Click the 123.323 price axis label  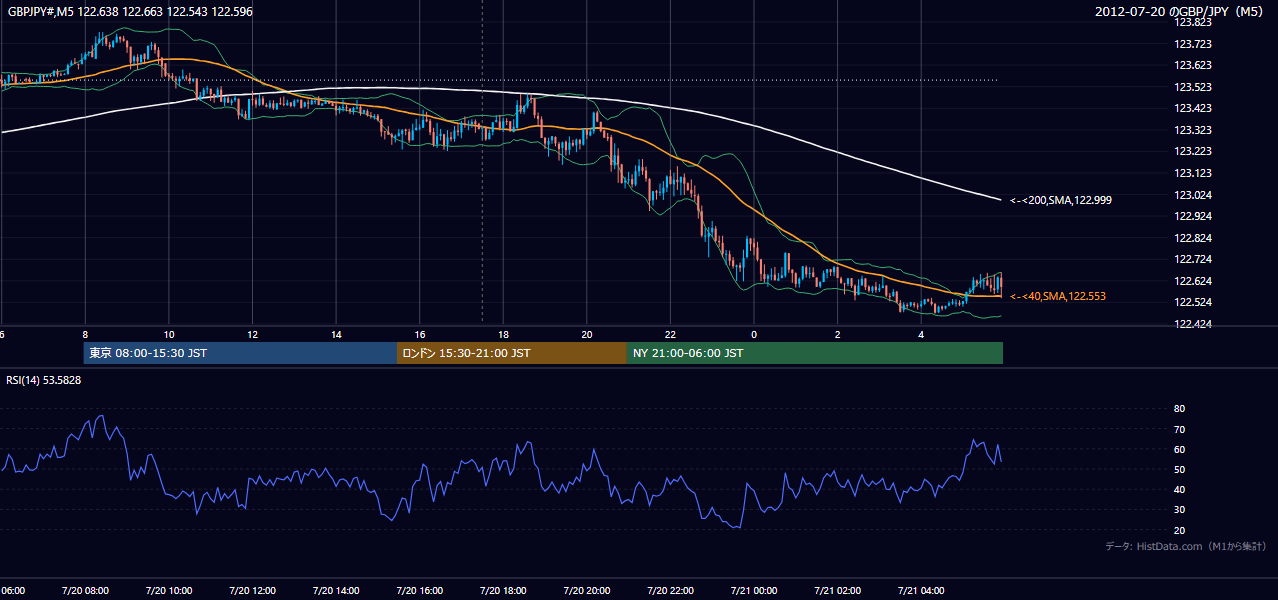[1192, 130]
